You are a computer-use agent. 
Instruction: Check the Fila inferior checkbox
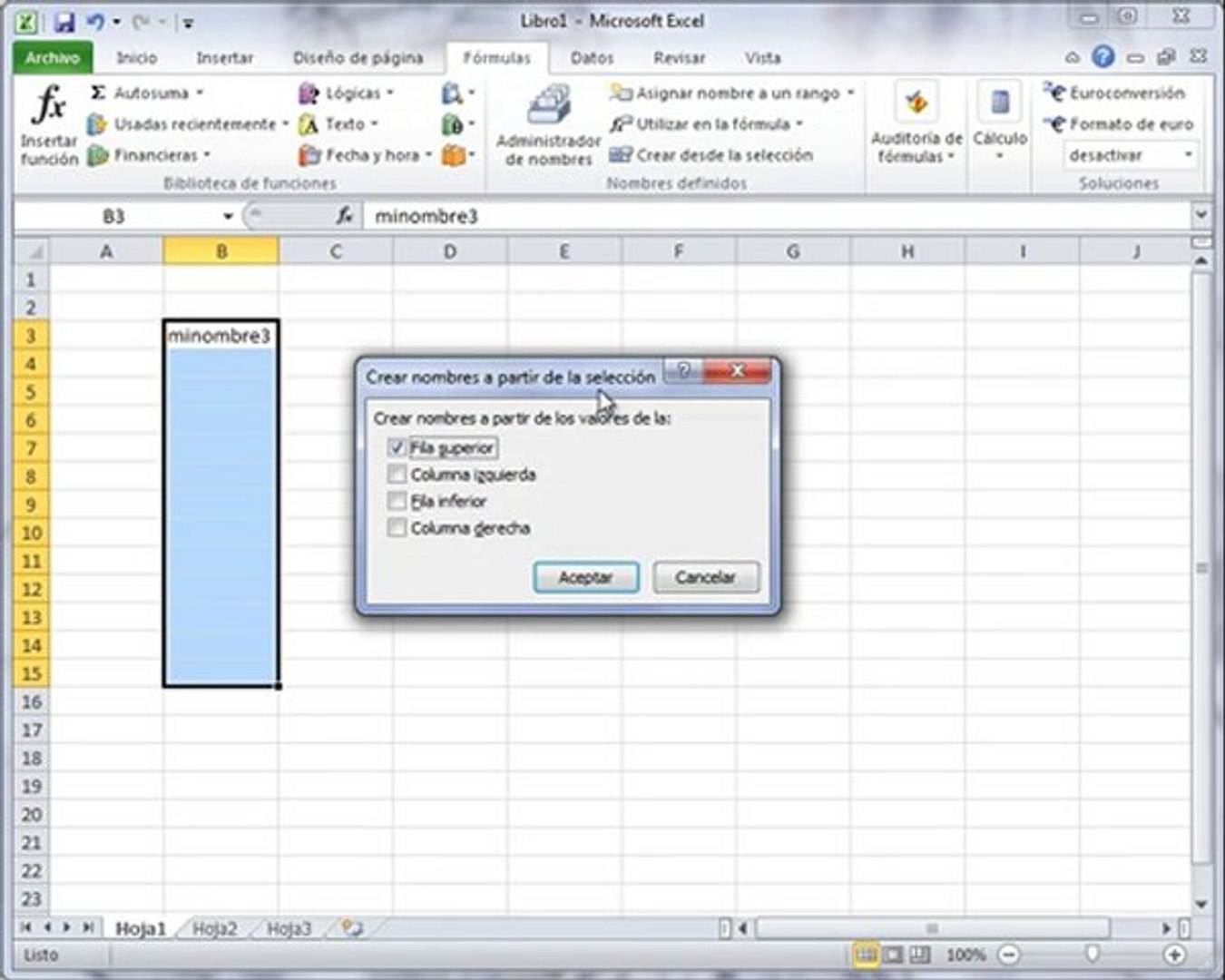[x=397, y=501]
